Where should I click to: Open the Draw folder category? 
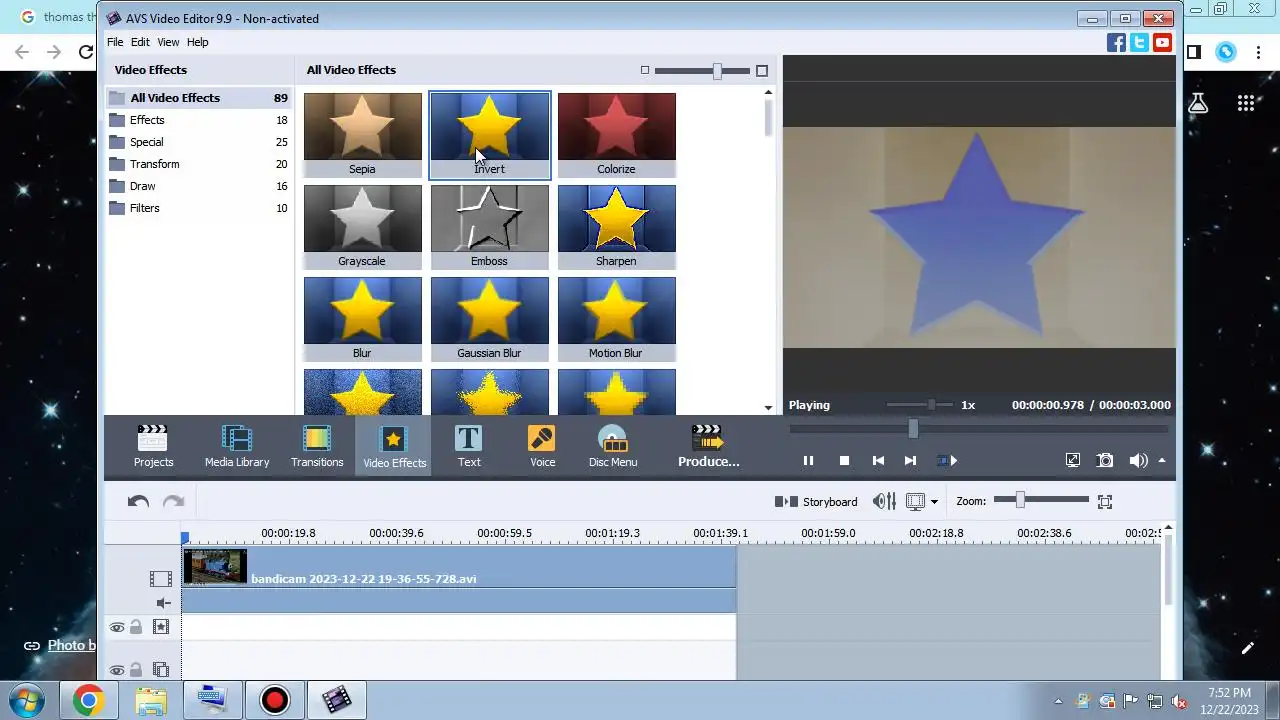click(x=198, y=186)
